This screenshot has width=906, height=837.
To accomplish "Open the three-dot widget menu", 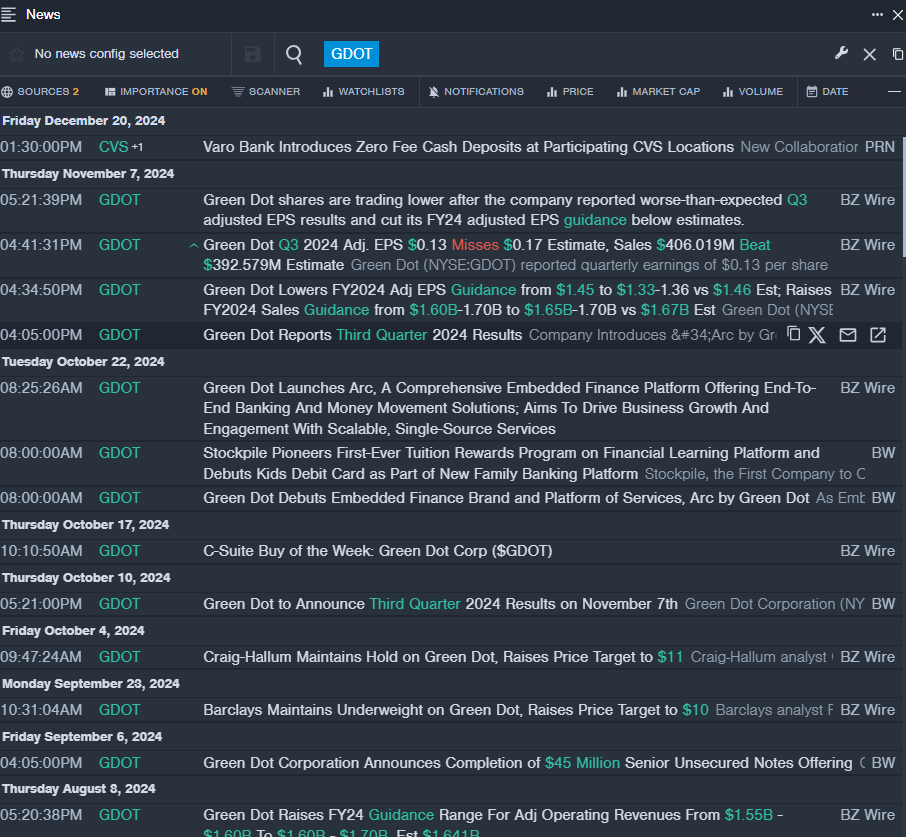I will [877, 14].
